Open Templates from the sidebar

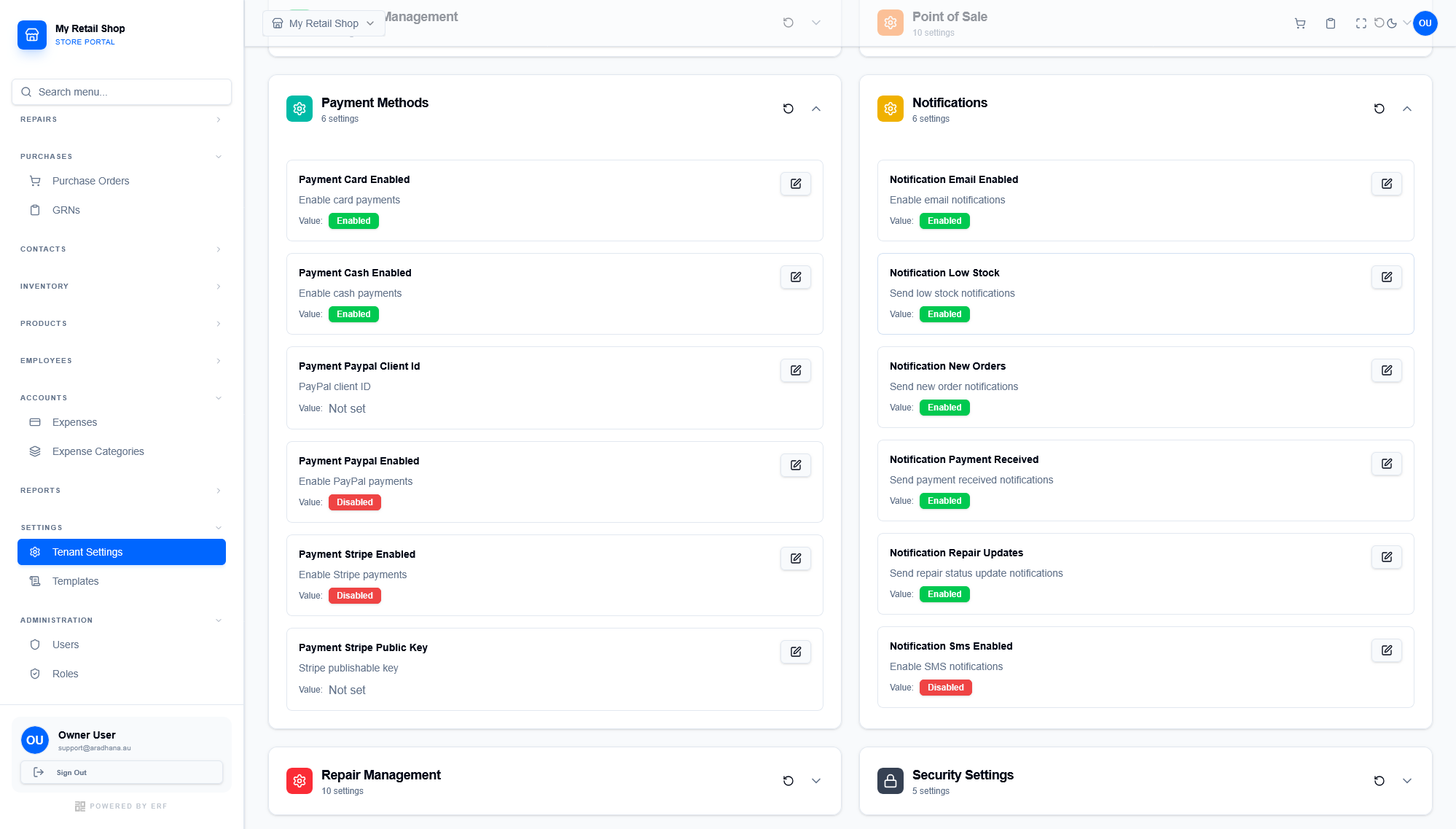[122, 581]
